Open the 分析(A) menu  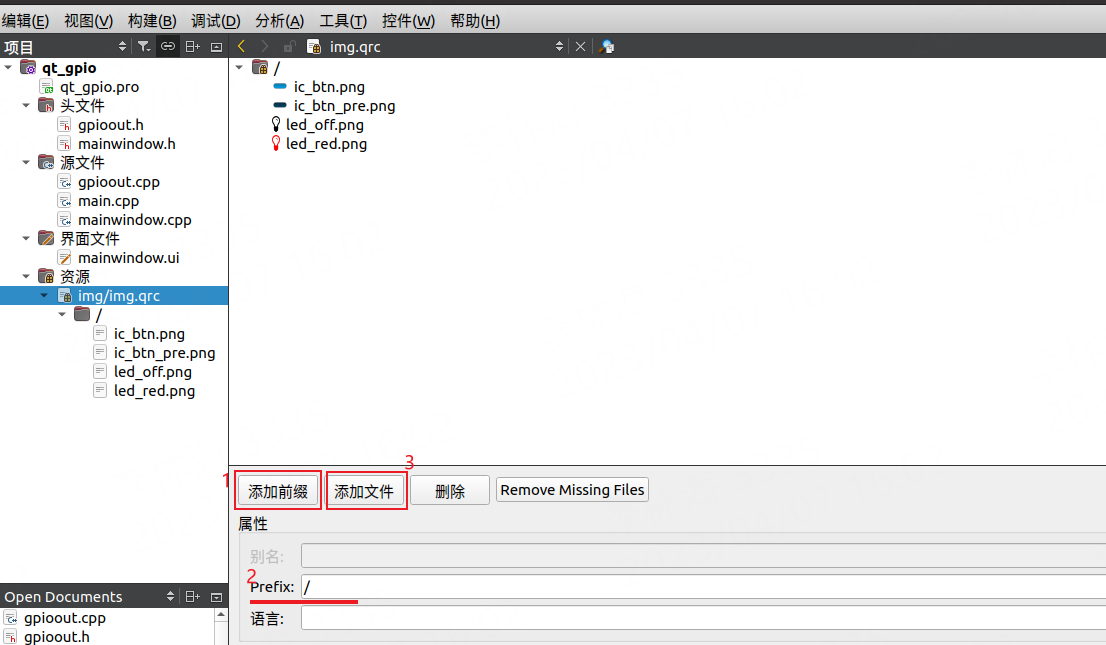279,21
